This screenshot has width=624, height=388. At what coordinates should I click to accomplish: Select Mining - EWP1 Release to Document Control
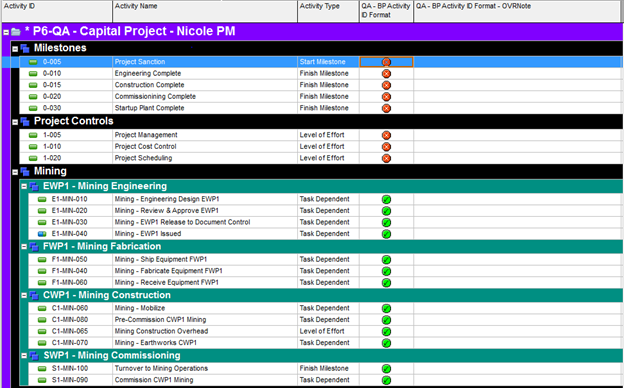(x=182, y=222)
